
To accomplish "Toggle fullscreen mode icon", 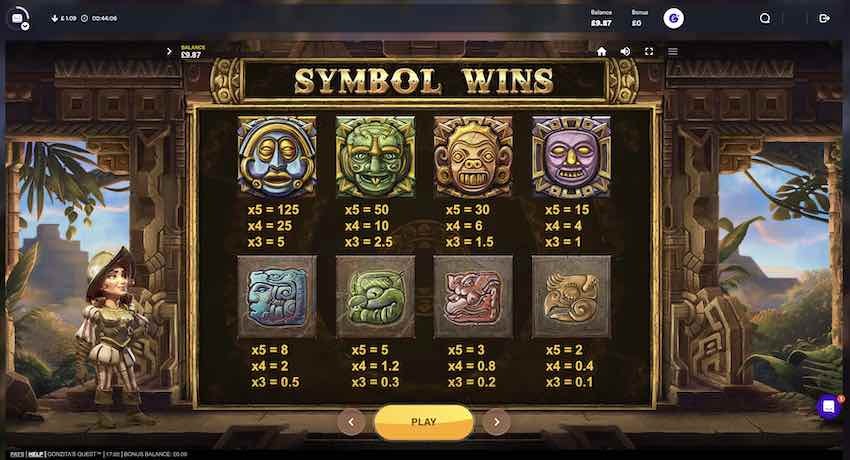I will (649, 51).
